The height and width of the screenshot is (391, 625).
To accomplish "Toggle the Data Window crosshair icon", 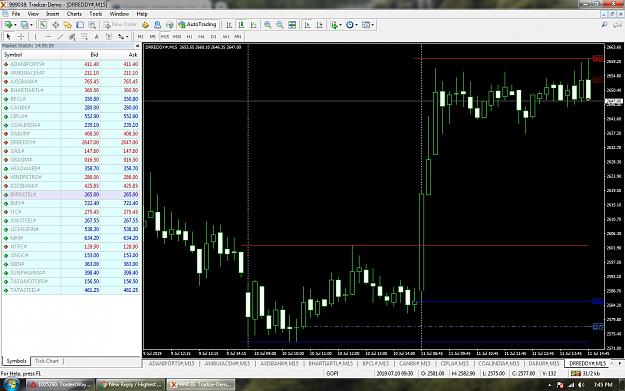I will click(x=55, y=25).
